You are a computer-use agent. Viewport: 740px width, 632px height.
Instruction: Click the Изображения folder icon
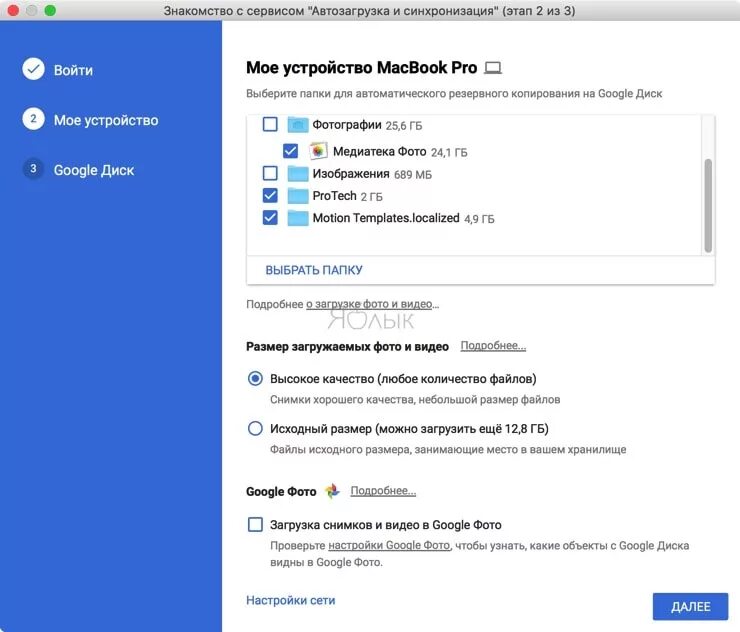(x=298, y=174)
